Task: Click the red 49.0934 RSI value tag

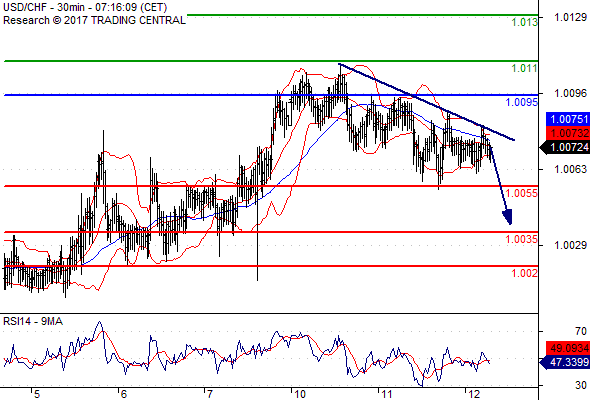Action: tap(568, 348)
